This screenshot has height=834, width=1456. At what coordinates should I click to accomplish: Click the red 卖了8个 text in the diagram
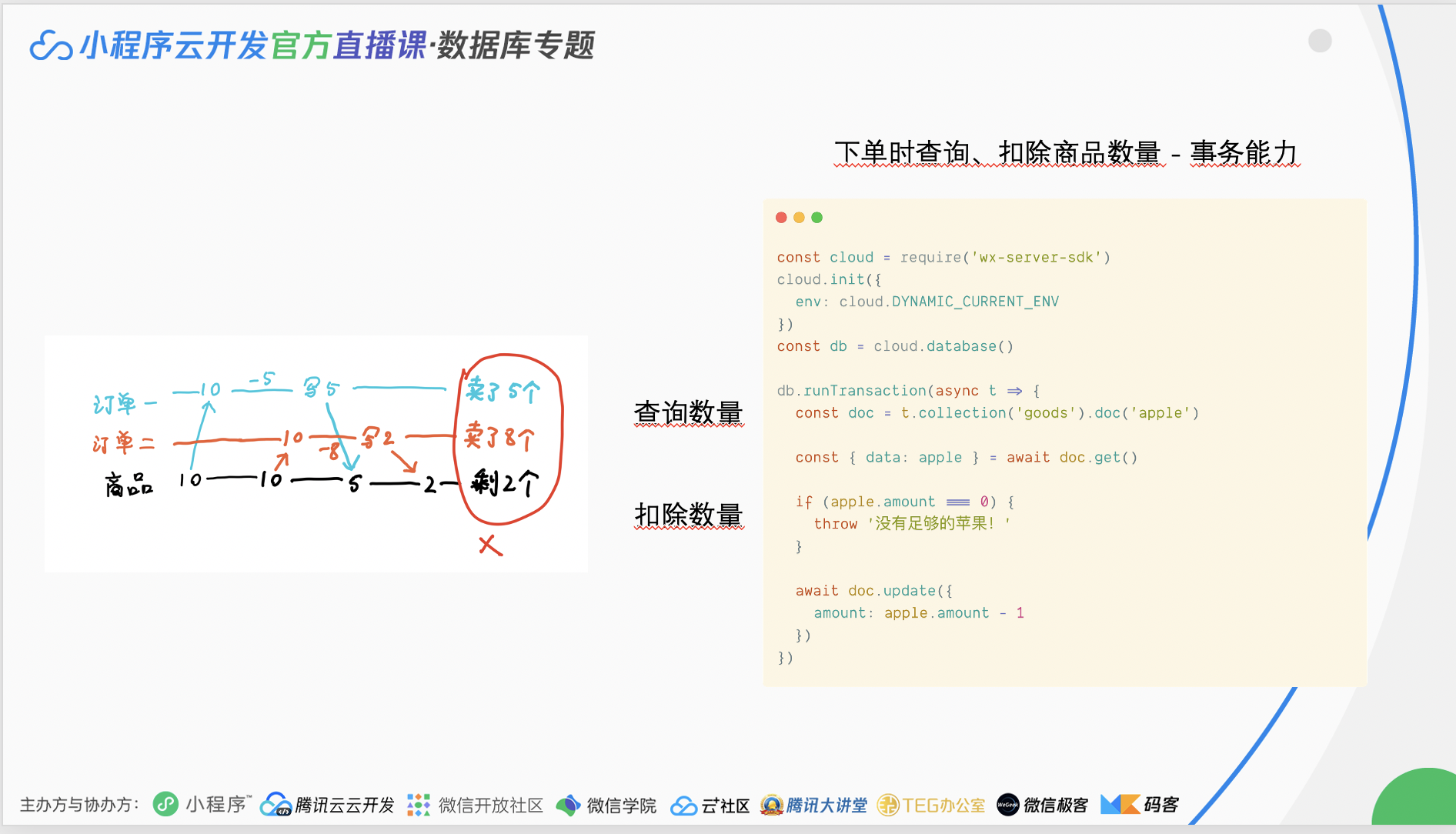click(499, 437)
